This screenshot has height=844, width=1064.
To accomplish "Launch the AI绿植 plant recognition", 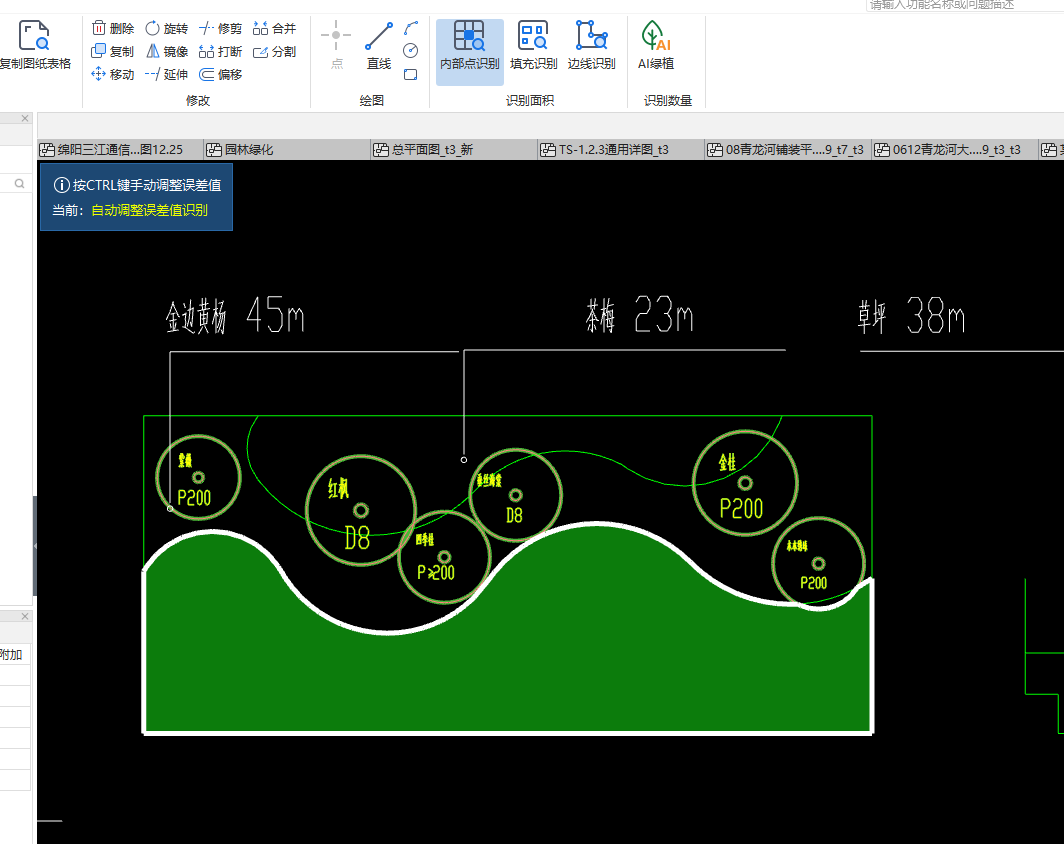I will pyautogui.click(x=656, y=46).
